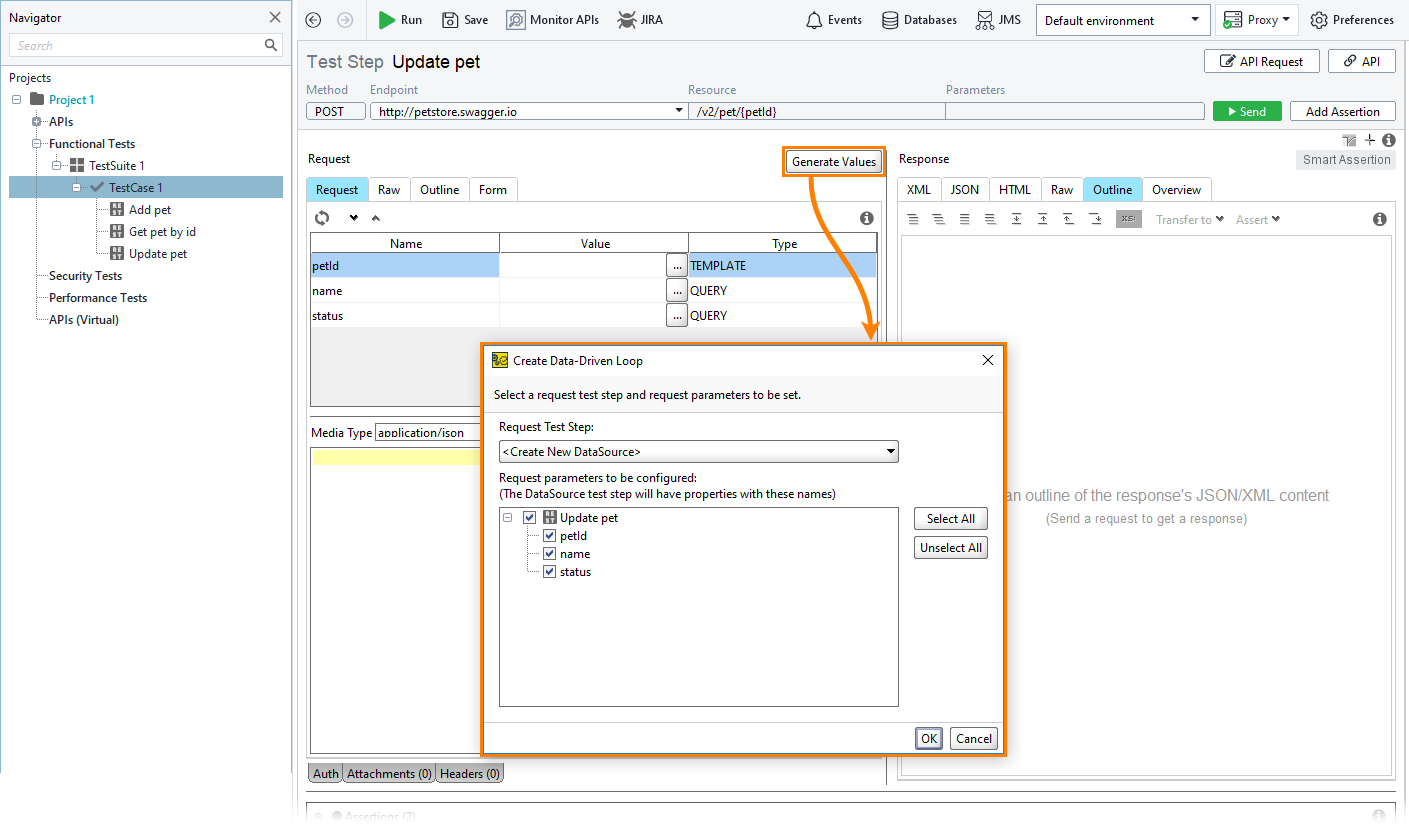Screen dimensions: 1409x827
Task: Switch to the Raw request tab
Action: tap(389, 190)
